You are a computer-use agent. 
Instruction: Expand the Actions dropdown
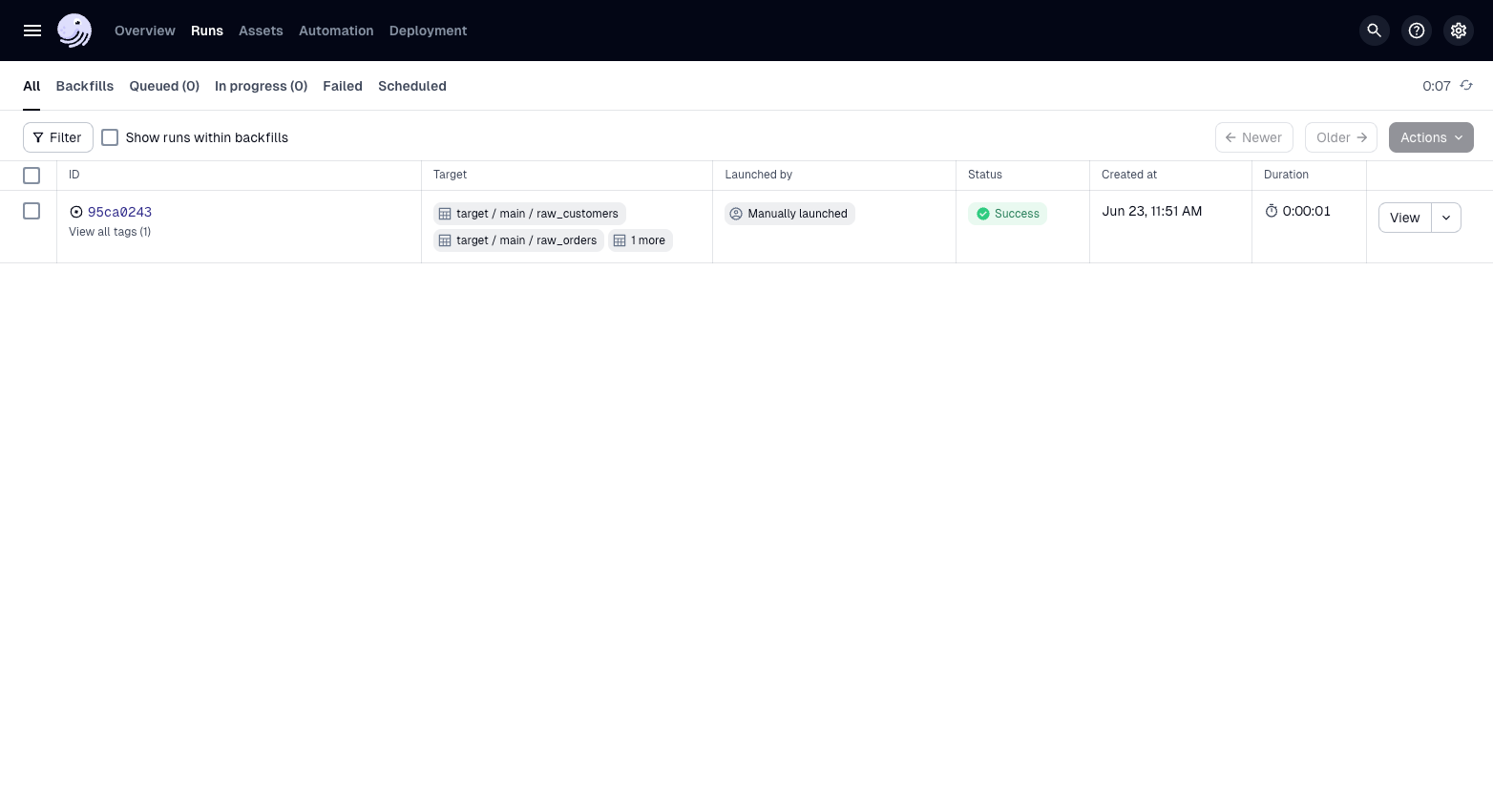[1430, 137]
